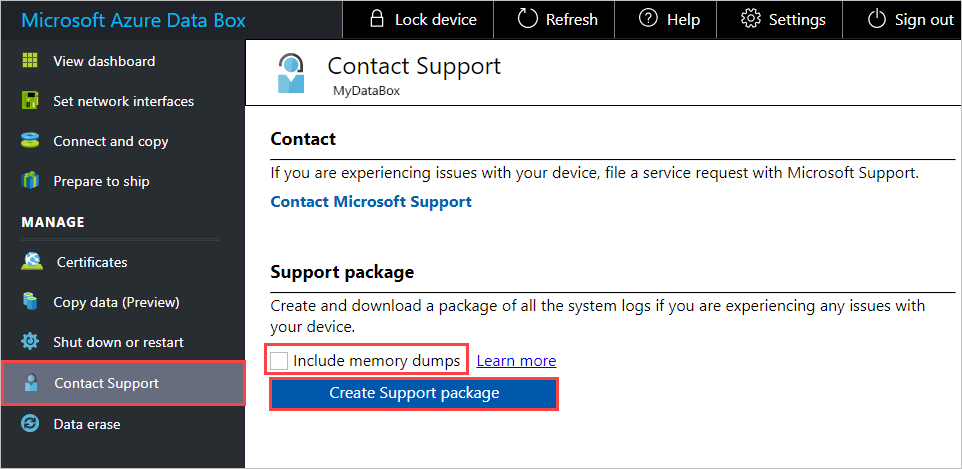This screenshot has width=962, height=469.
Task: Click the Set network interfaces icon
Action: [30, 101]
